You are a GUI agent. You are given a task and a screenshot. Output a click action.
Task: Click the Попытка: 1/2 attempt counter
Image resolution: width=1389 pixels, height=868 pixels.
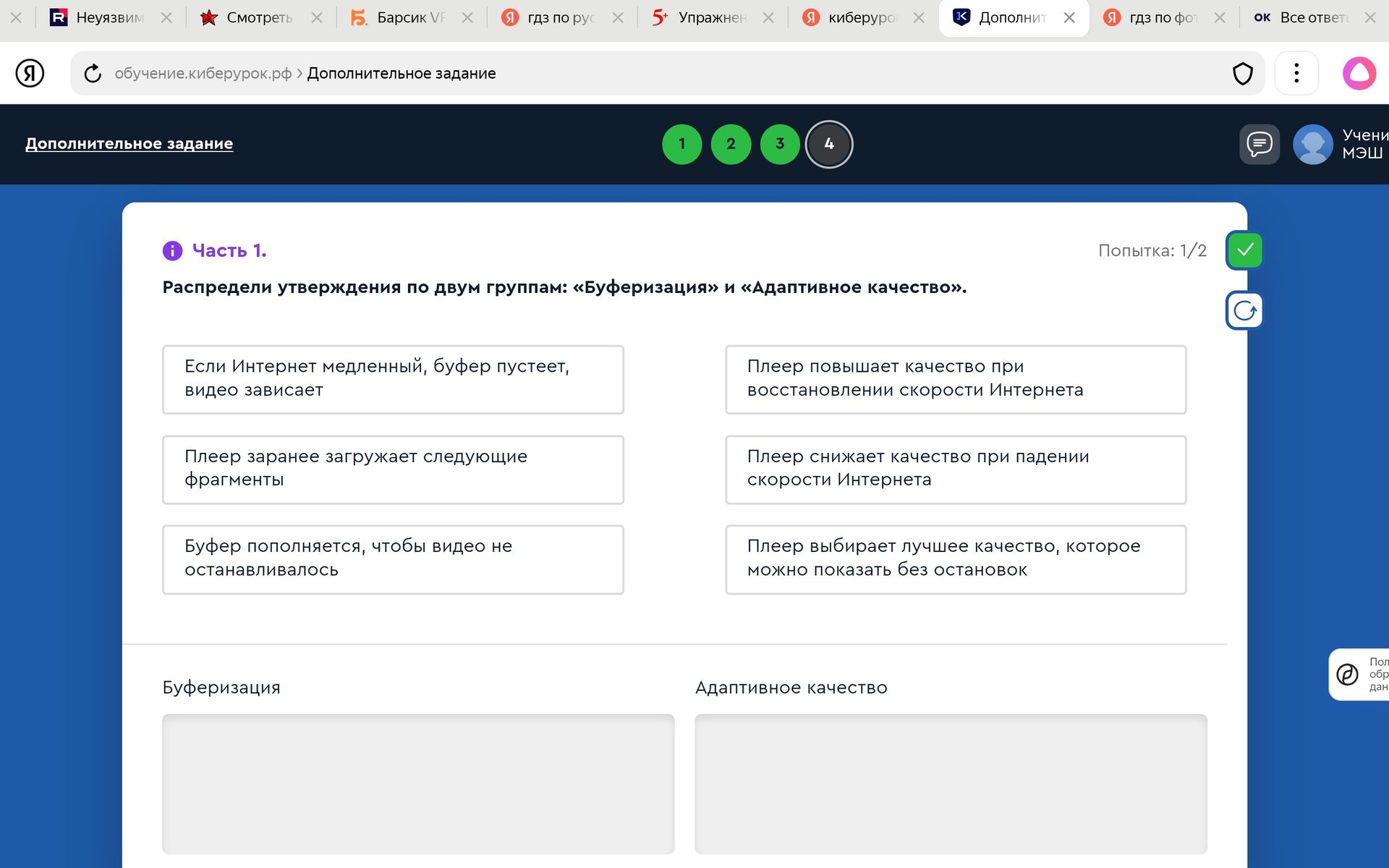pos(1152,251)
